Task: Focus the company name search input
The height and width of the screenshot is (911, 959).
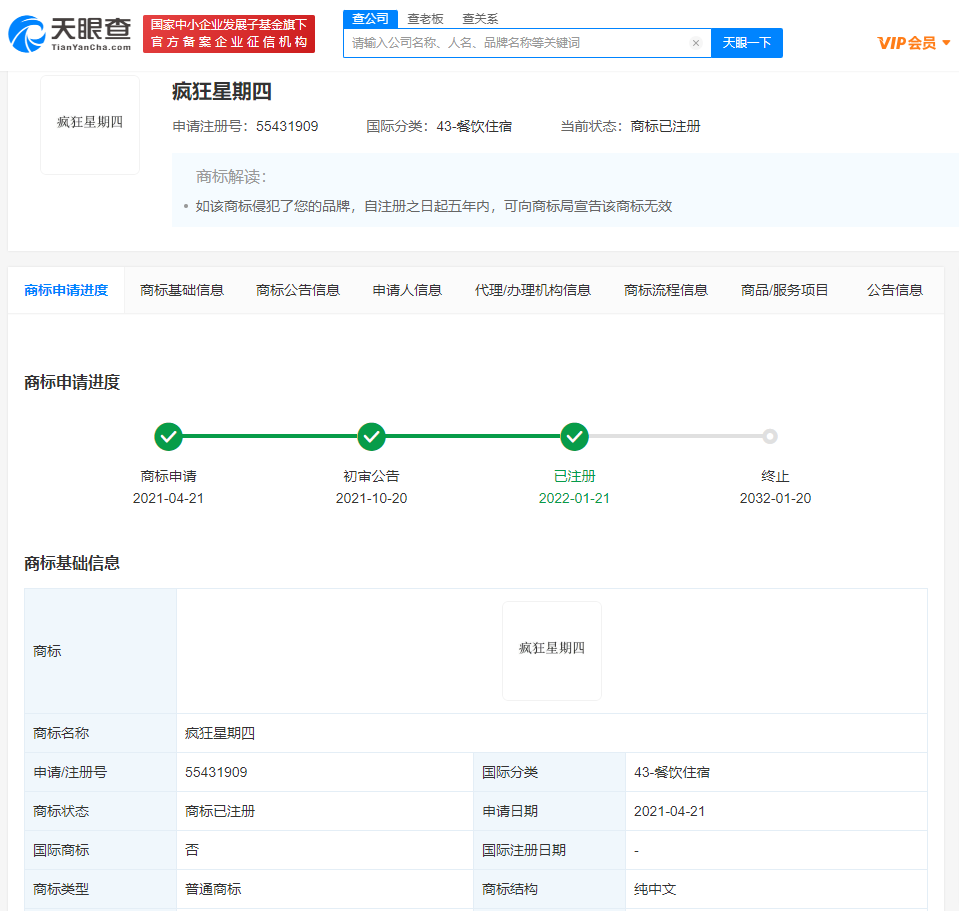Action: pos(515,43)
